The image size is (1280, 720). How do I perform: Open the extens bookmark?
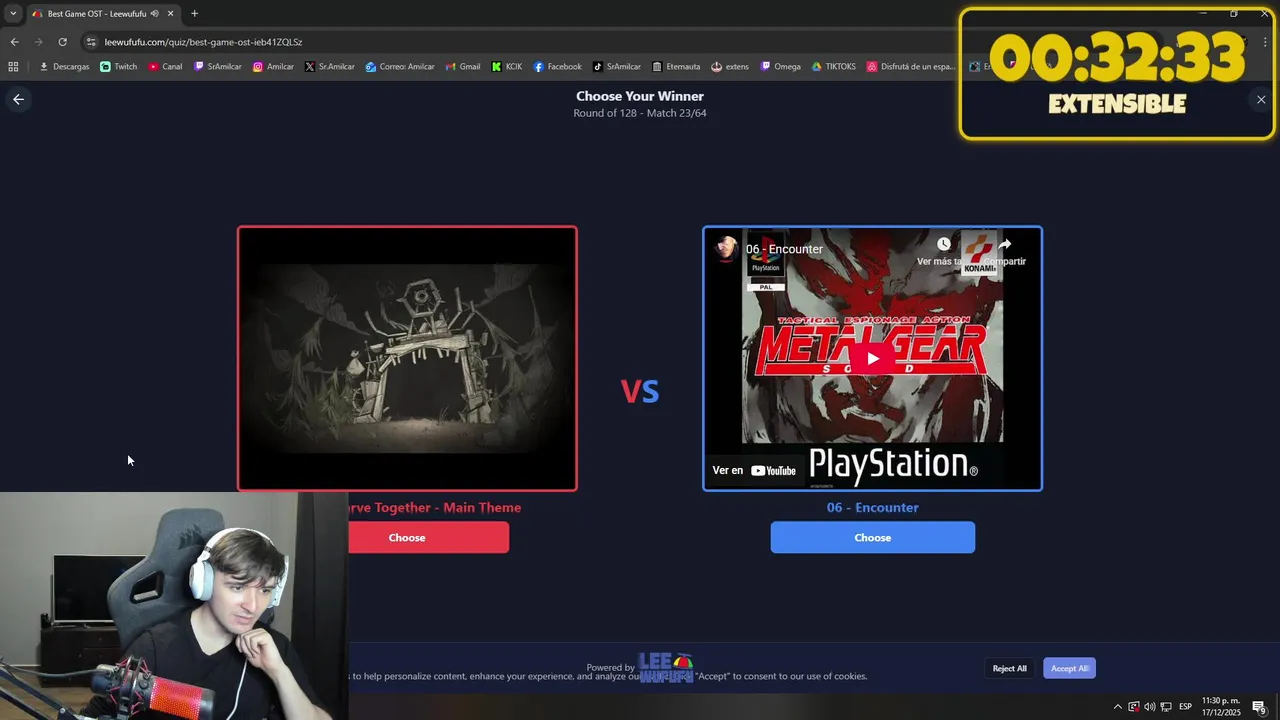tap(730, 67)
